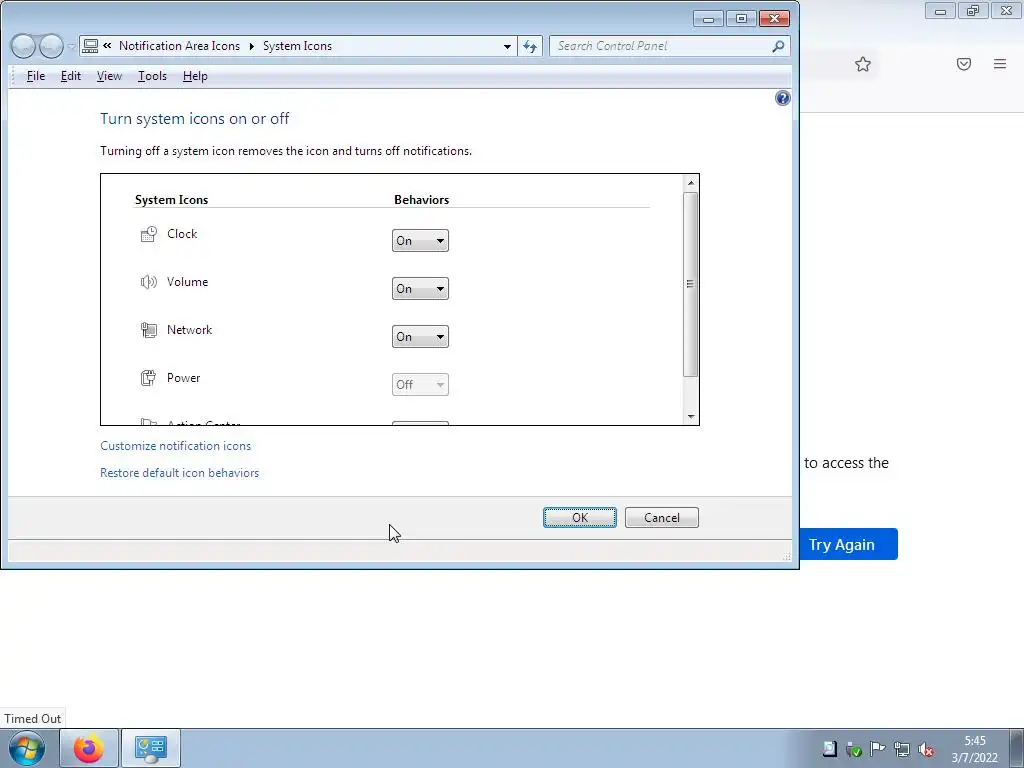Screen dimensions: 1024x768
Task: Open the Volume behavior dropdown
Action: coord(420,289)
